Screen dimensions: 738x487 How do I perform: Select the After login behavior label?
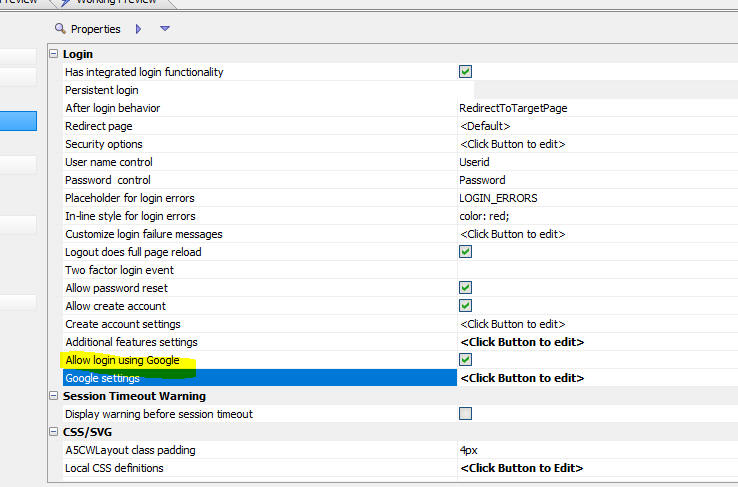112,108
